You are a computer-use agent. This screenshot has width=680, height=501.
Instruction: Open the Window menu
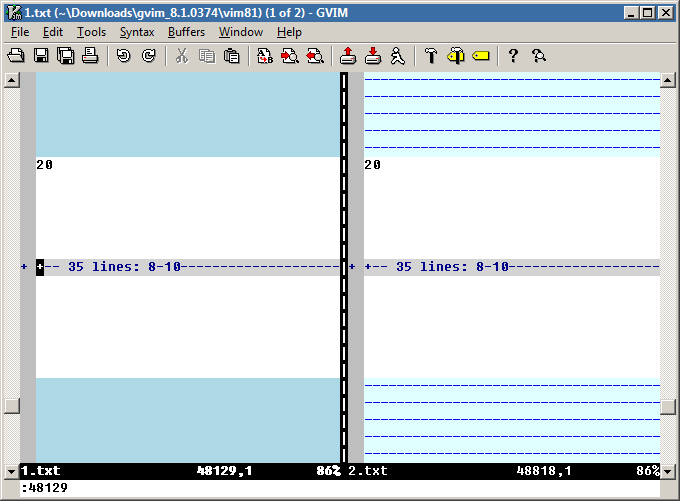coord(241,32)
